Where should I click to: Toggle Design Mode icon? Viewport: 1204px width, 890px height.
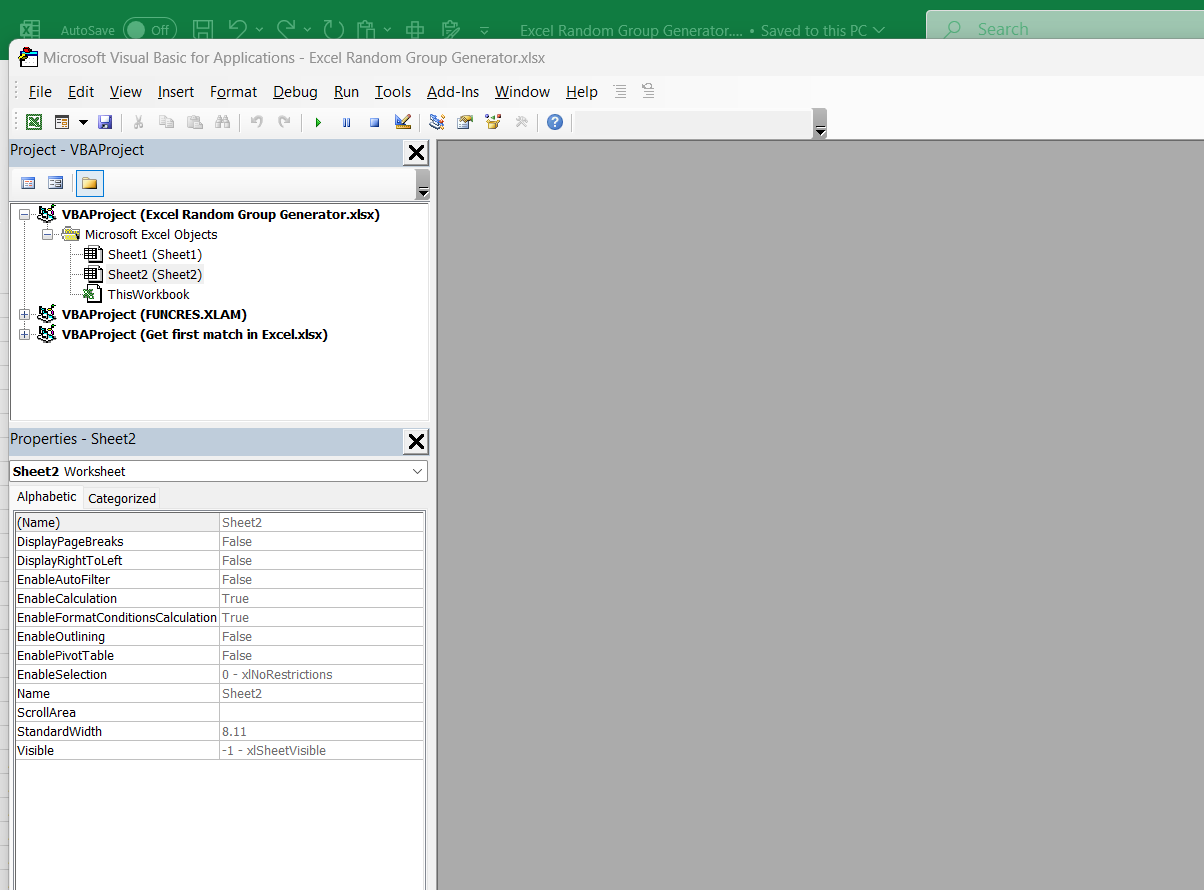(403, 122)
